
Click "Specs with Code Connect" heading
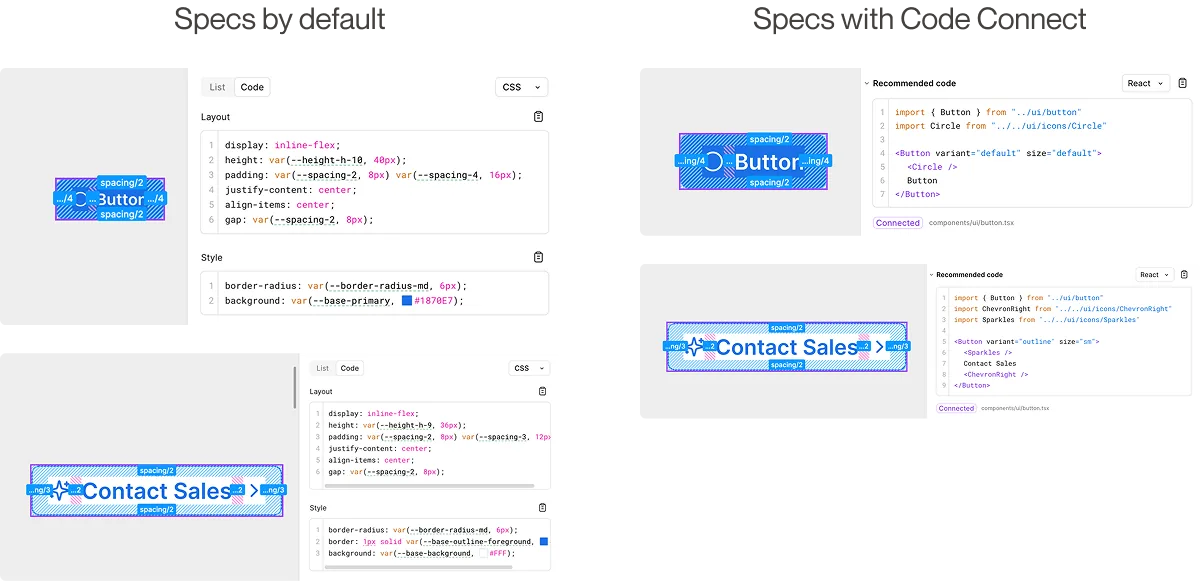[x=919, y=19]
